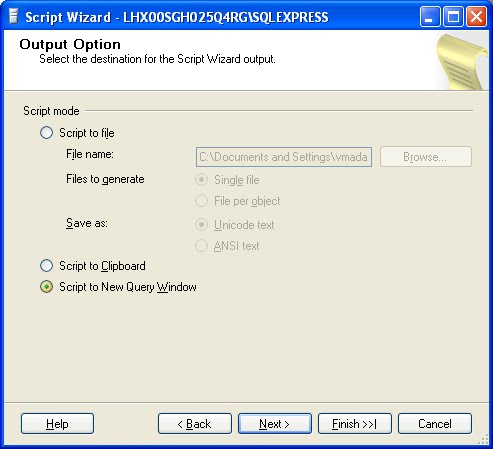Select the Script to file radio button
The image size is (493, 449).
(46, 133)
